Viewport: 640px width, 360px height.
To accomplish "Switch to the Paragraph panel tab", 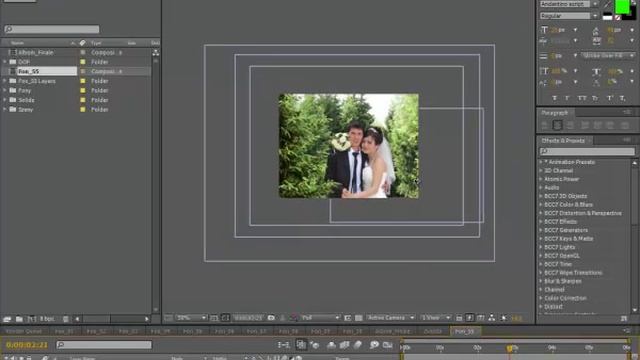I will point(554,113).
